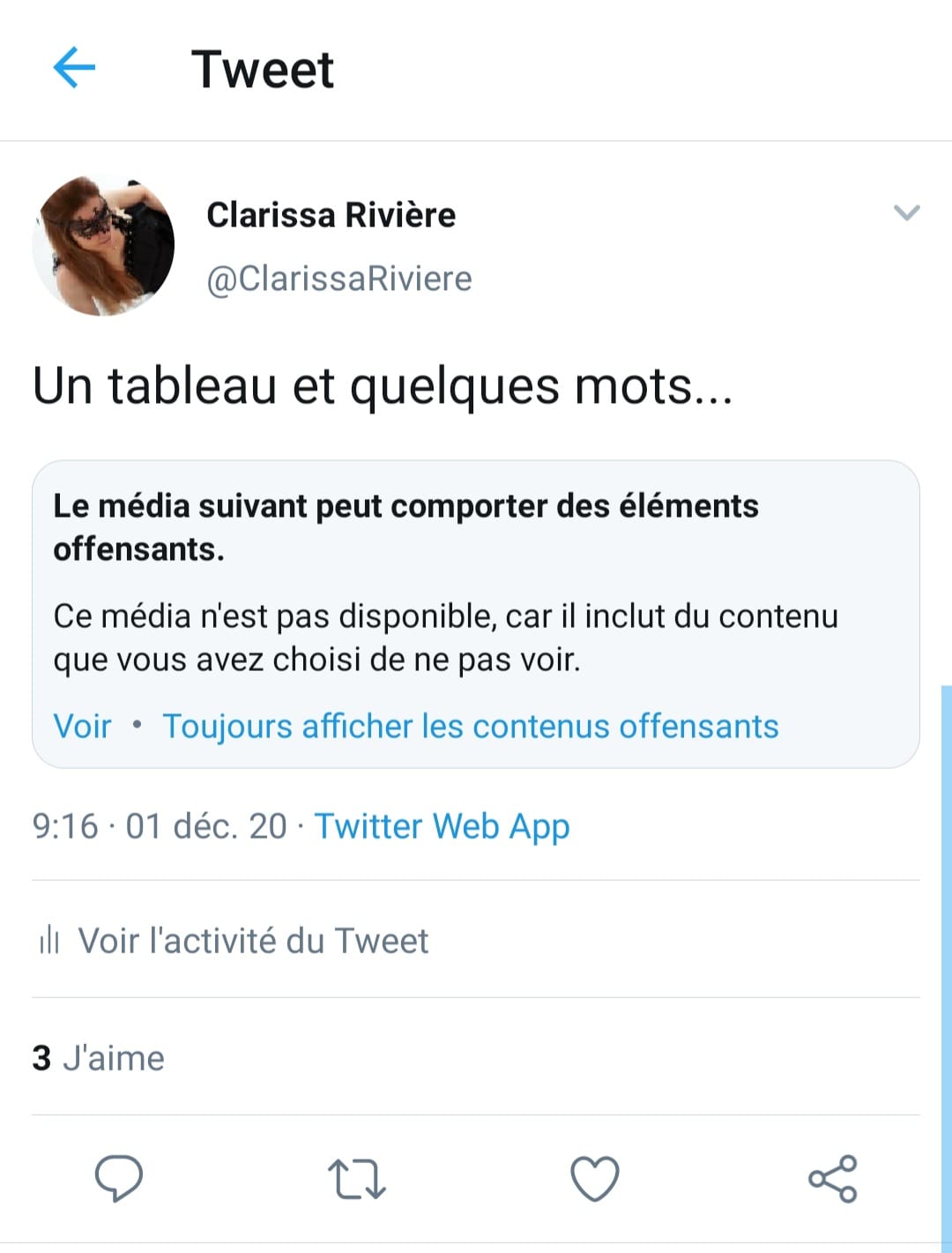Viewport: 952px width, 1253px height.
Task: Like the tweet with heart icon
Action: click(x=595, y=1179)
